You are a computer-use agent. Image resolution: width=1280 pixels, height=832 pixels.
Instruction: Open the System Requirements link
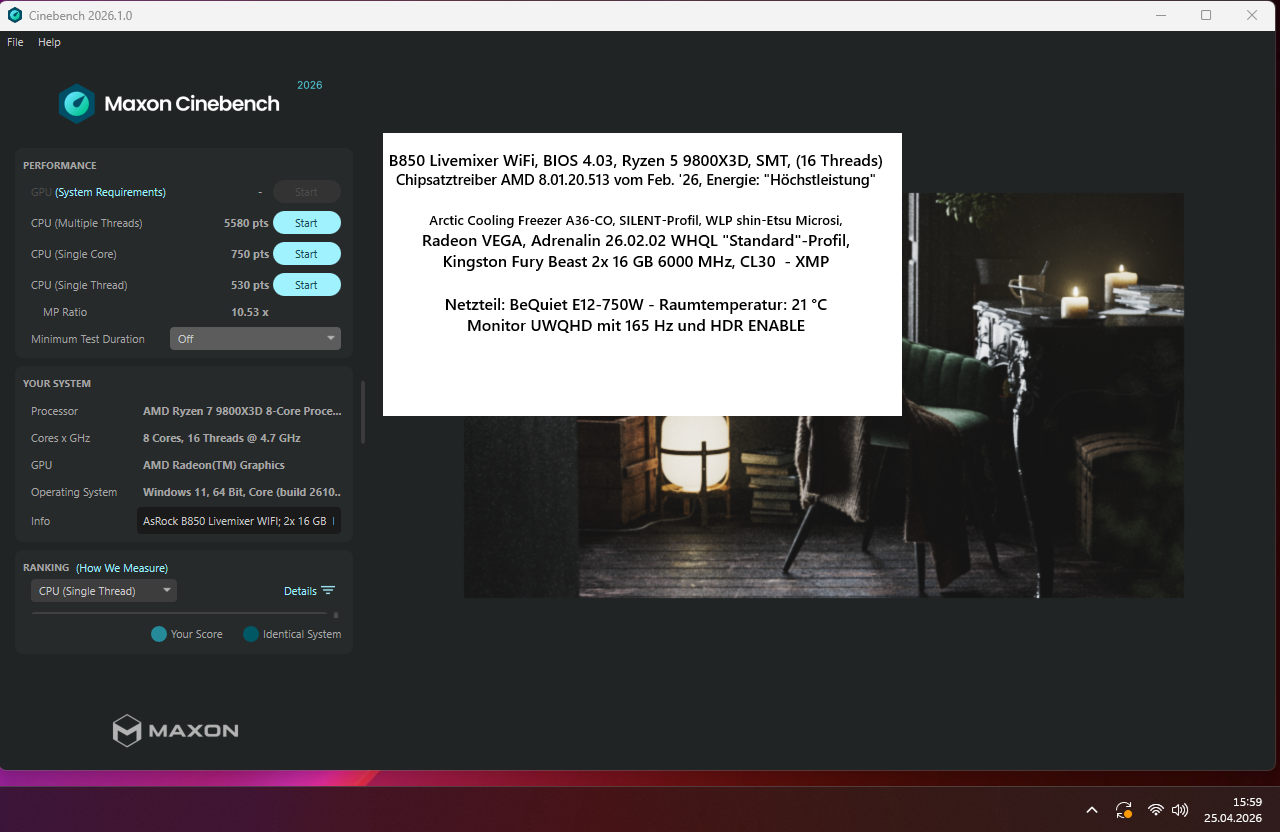click(110, 192)
